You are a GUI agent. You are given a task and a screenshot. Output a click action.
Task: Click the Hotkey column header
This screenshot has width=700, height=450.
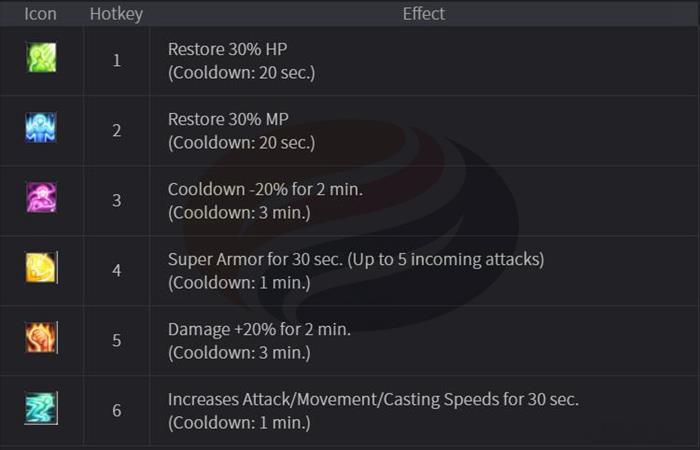coord(116,14)
